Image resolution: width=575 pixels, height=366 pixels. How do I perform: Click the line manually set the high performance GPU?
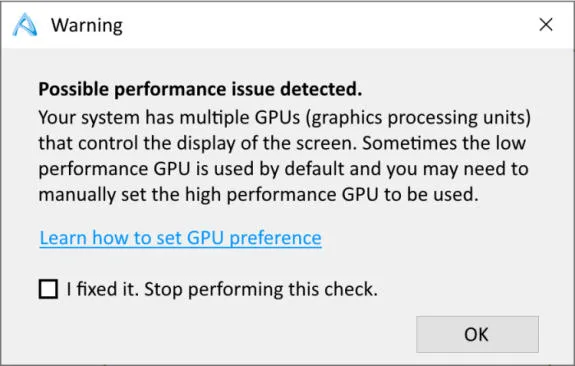[x=259, y=195]
